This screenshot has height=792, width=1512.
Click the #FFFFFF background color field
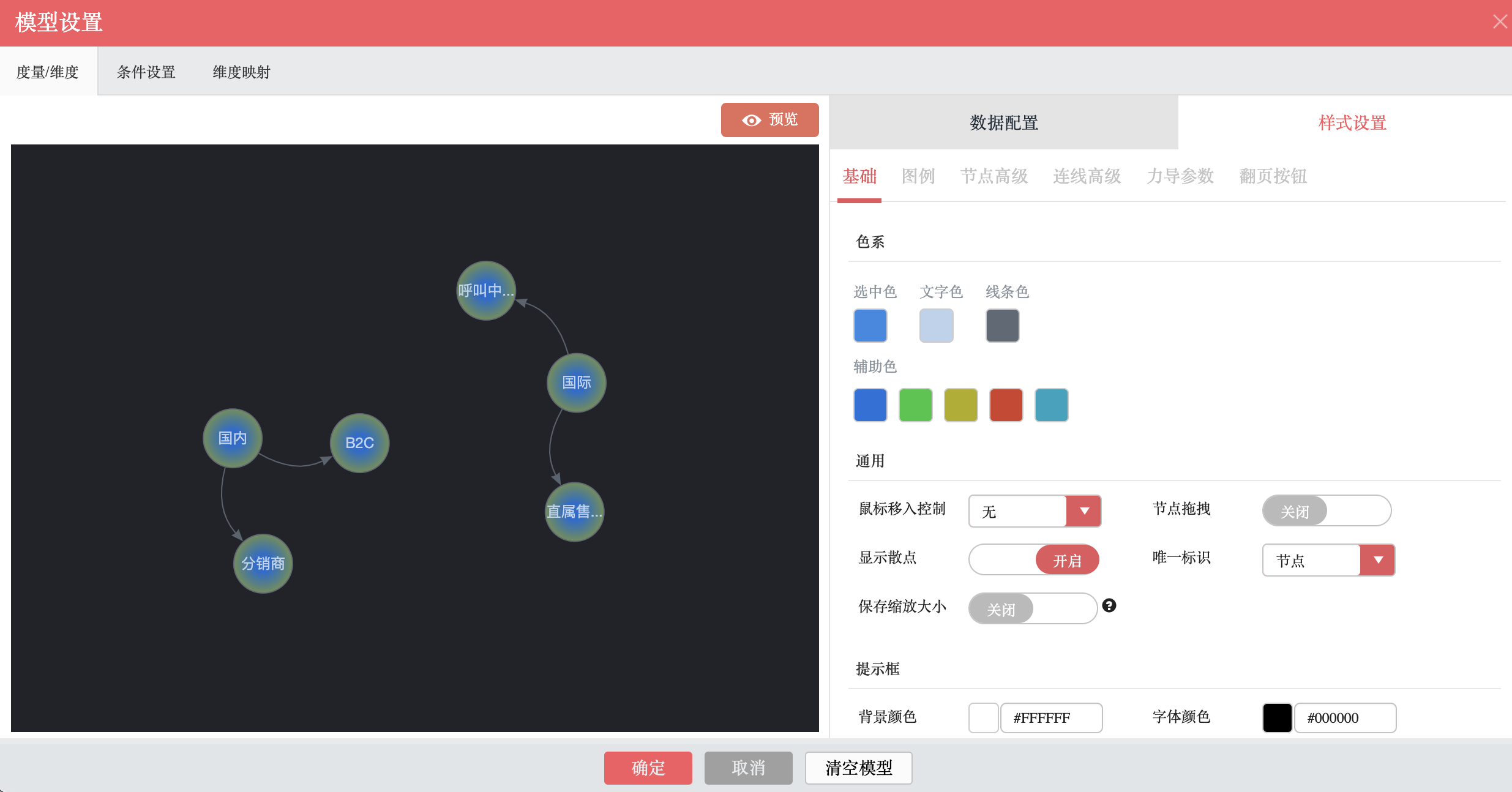[x=1052, y=717]
